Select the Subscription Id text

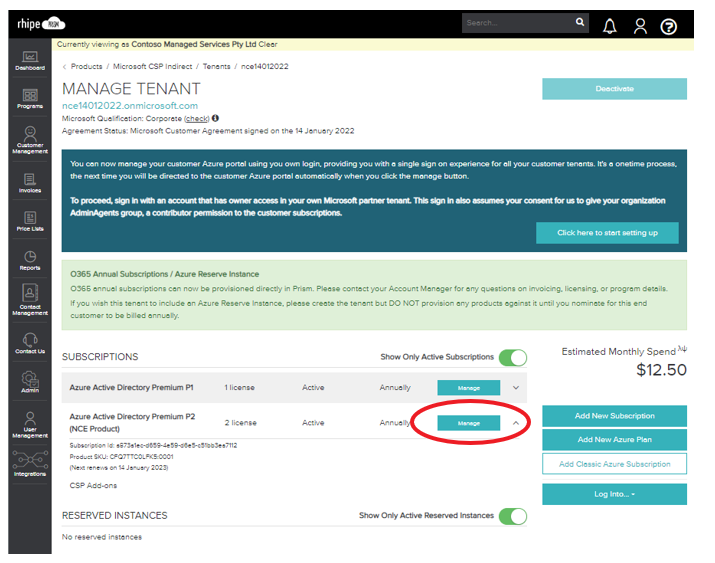pos(153,445)
